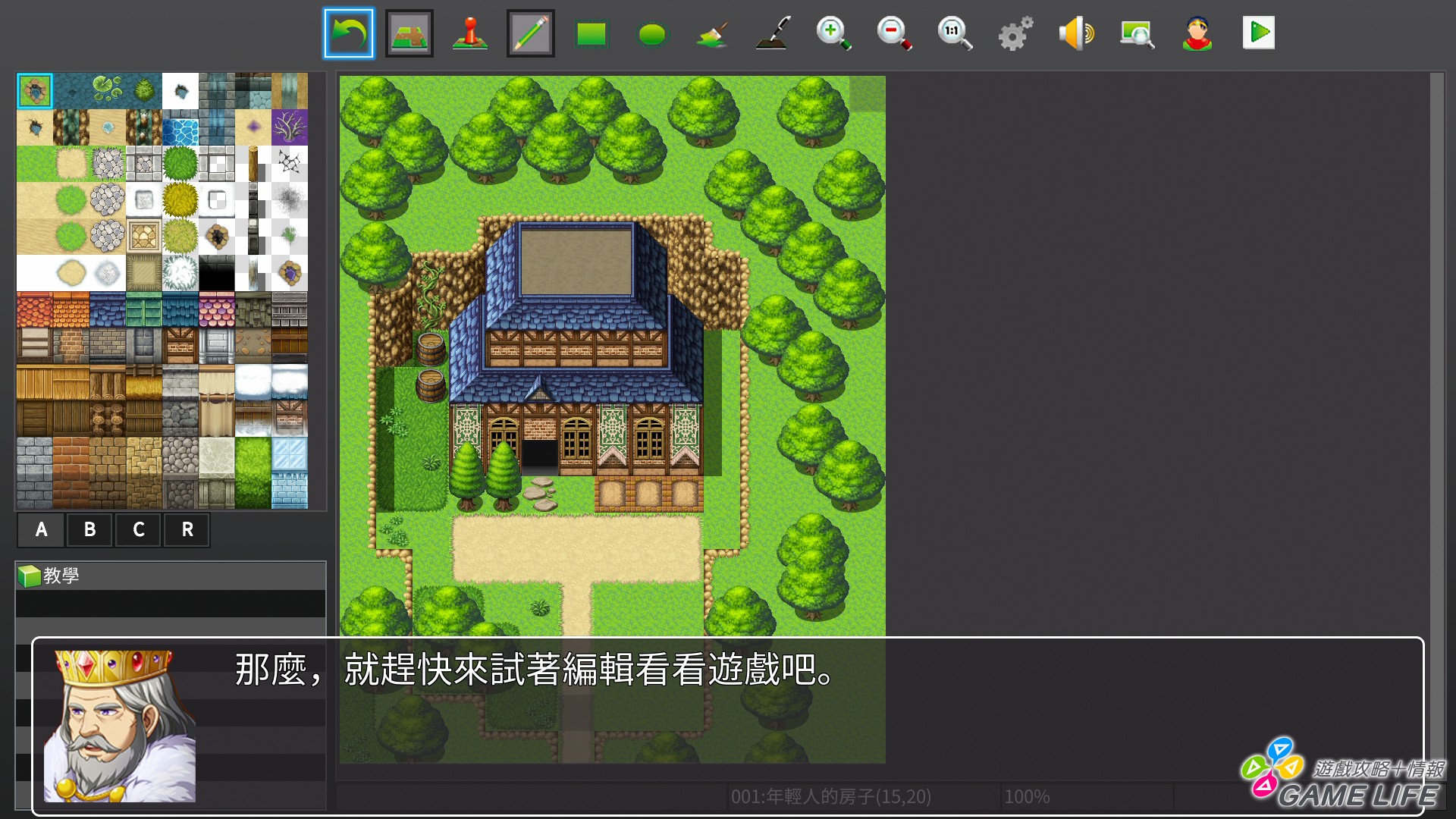1456x819 pixels.
Task: Select the Map editing mode icon
Action: pos(409,33)
